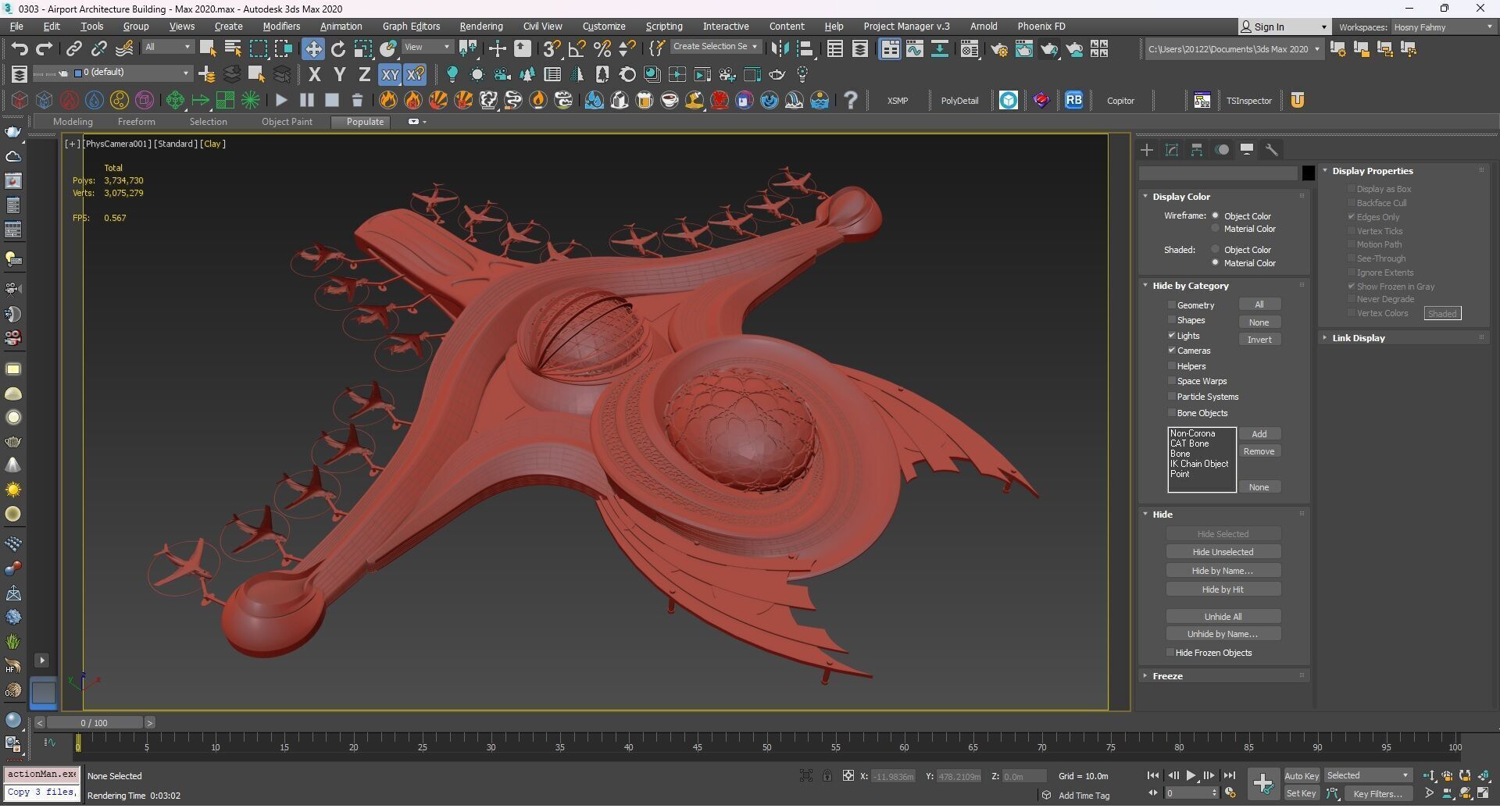Open the Modifiers menu
This screenshot has height=812, width=1500.
[x=281, y=27]
